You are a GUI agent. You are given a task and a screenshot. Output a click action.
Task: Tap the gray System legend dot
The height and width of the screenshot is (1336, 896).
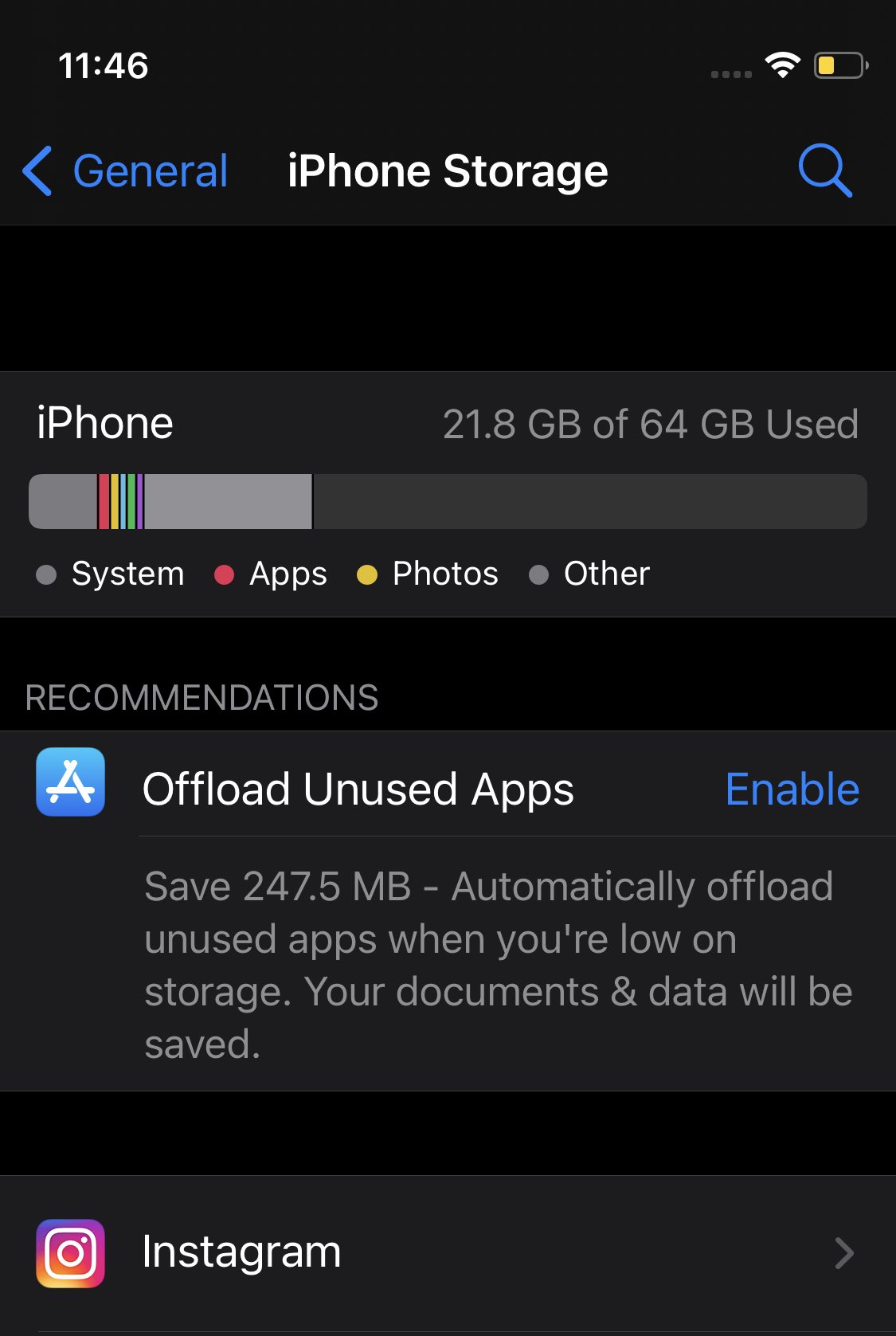click(x=46, y=574)
